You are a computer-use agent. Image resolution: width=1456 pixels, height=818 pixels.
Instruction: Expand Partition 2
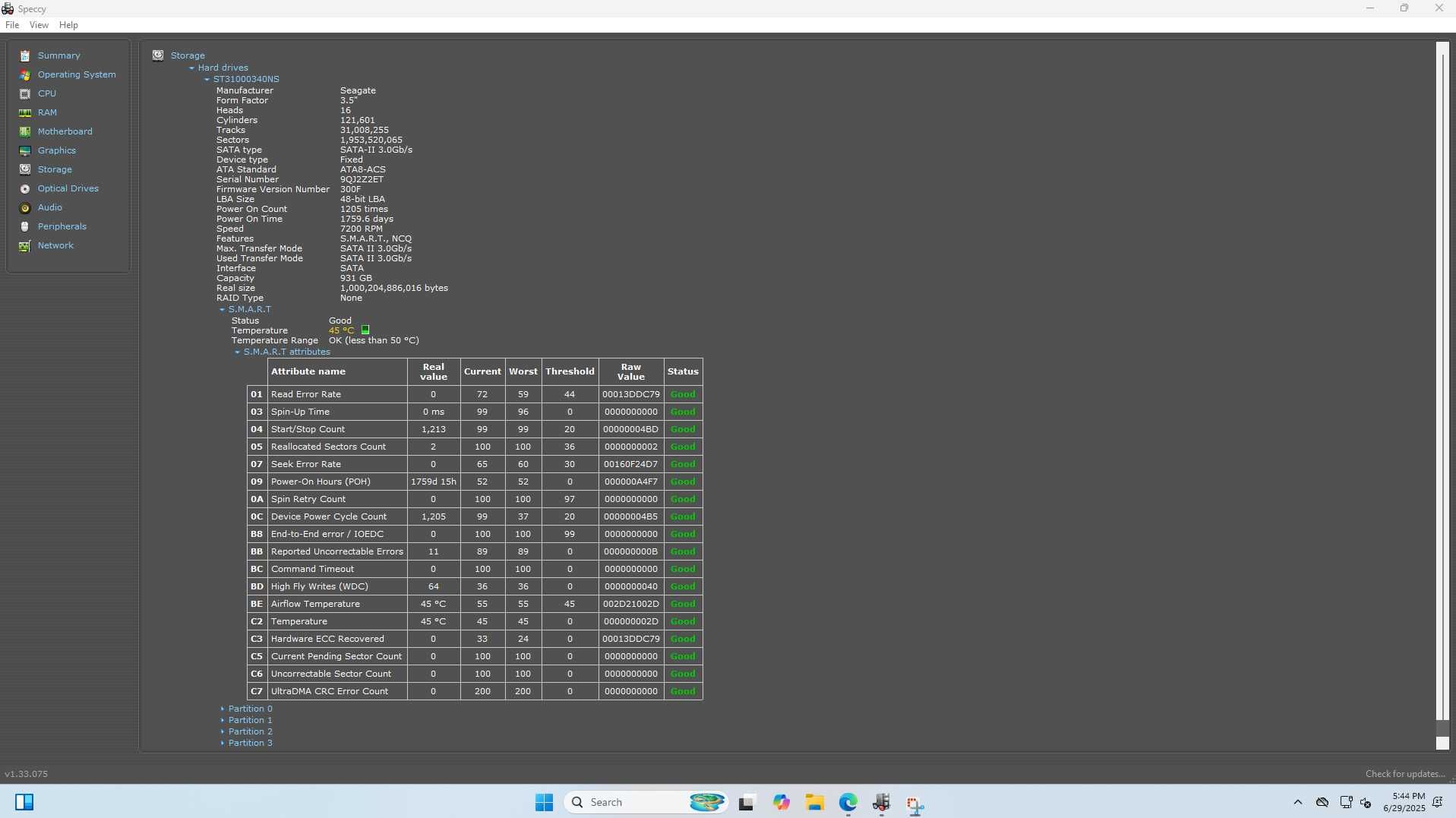pos(222,731)
